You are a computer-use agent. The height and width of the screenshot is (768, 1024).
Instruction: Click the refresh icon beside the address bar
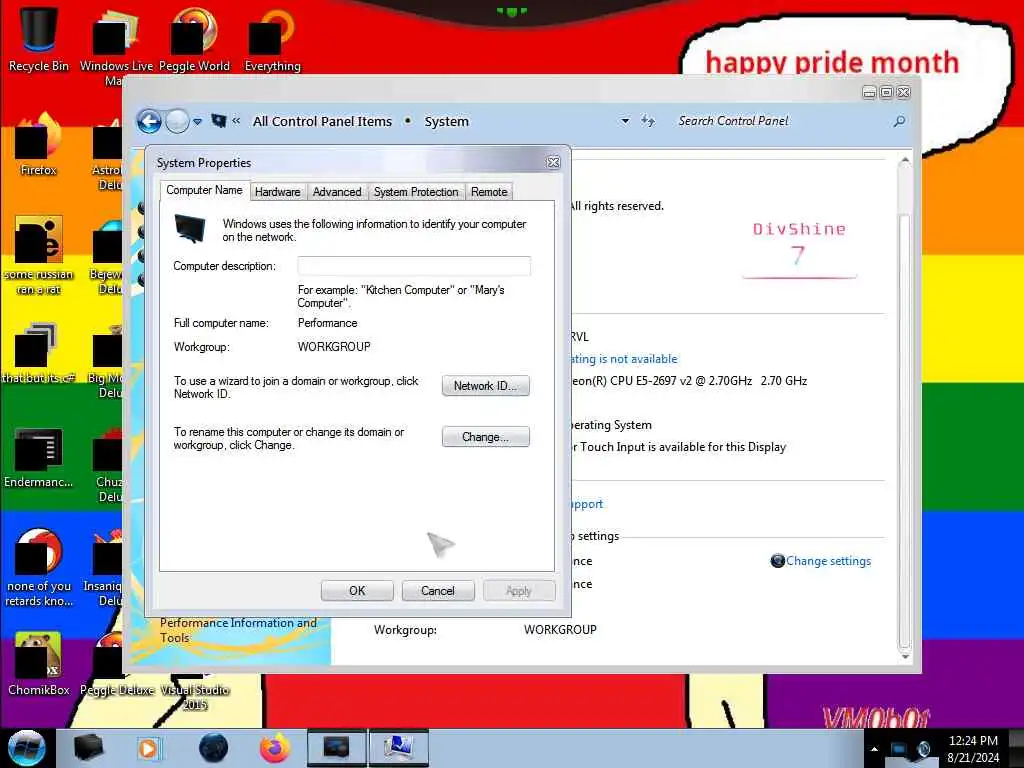[x=647, y=121]
